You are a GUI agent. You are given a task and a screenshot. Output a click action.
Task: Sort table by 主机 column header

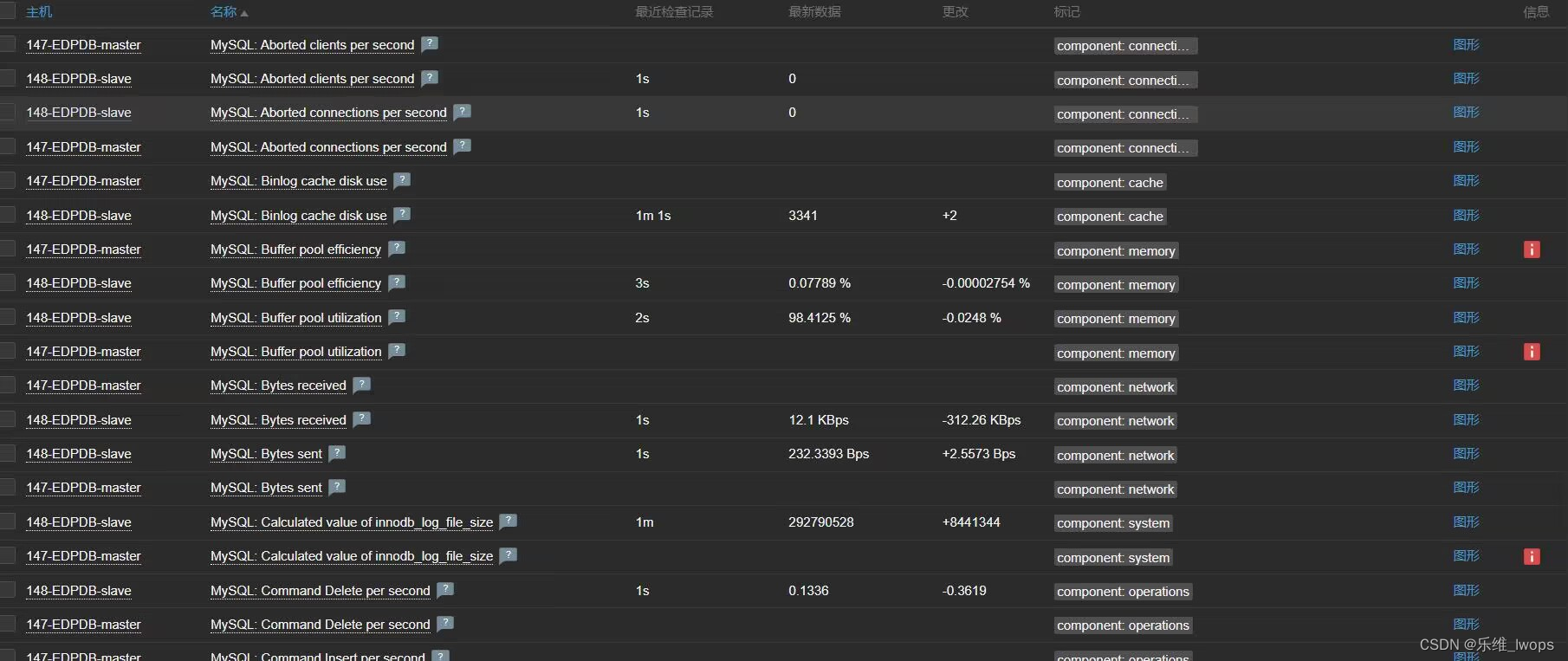click(39, 12)
